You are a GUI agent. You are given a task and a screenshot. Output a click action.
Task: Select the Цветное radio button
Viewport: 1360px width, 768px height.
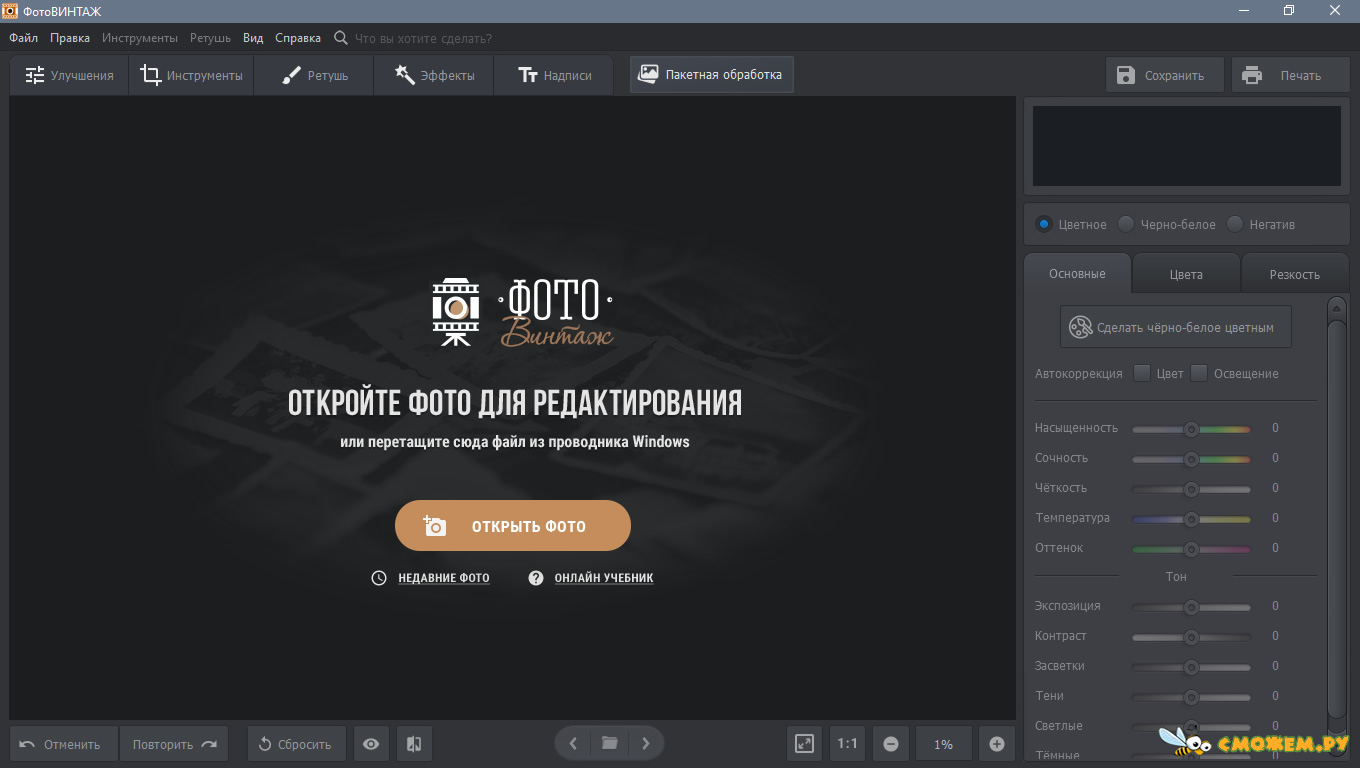click(x=1044, y=224)
